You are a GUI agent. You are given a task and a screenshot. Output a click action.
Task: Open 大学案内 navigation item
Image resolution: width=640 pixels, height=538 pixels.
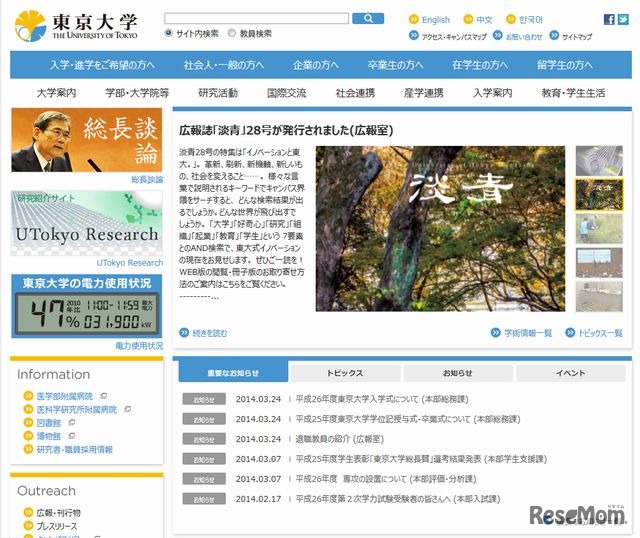point(56,93)
